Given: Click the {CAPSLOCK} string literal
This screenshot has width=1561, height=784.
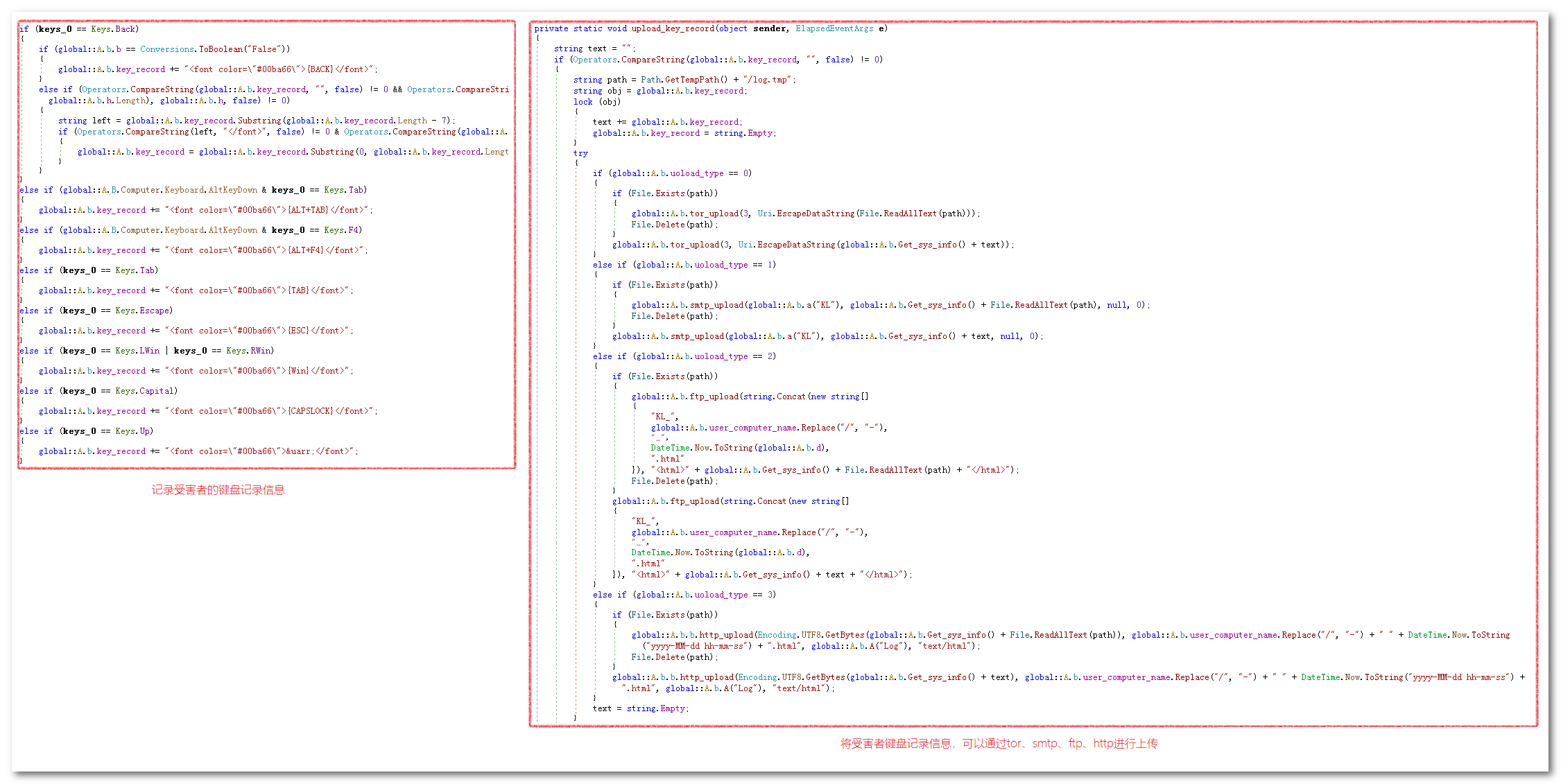Looking at the screenshot, I should [311, 411].
